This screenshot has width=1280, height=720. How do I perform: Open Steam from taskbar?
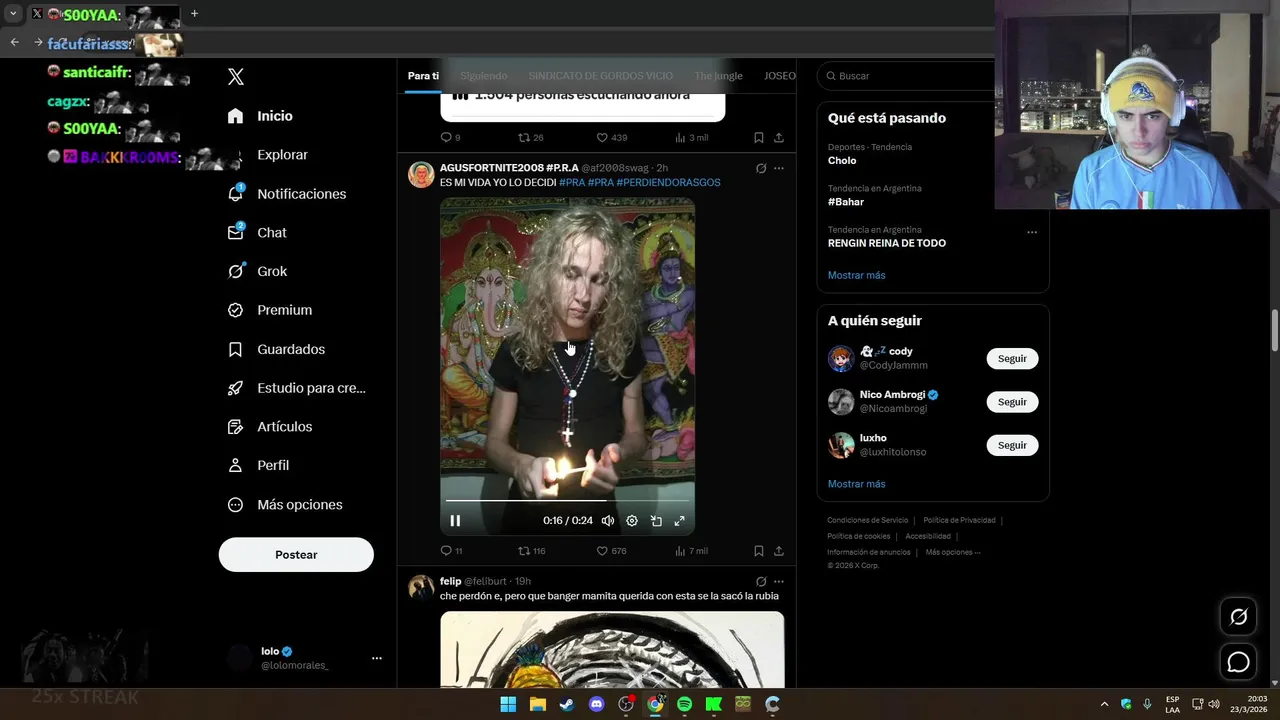(x=567, y=704)
